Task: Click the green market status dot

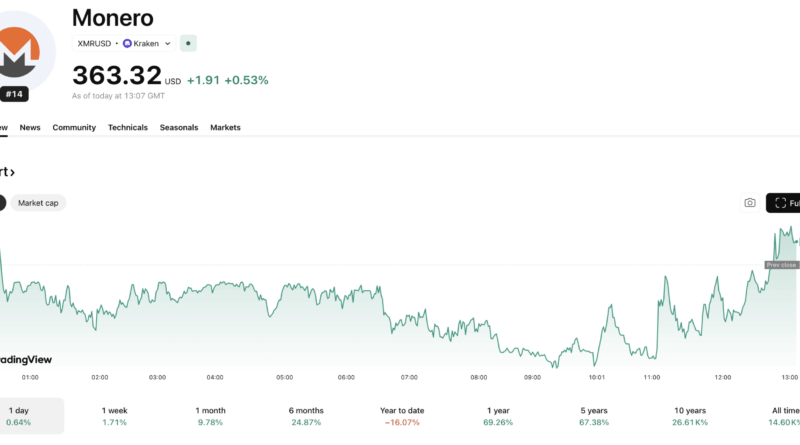Action: pyautogui.click(x=189, y=43)
